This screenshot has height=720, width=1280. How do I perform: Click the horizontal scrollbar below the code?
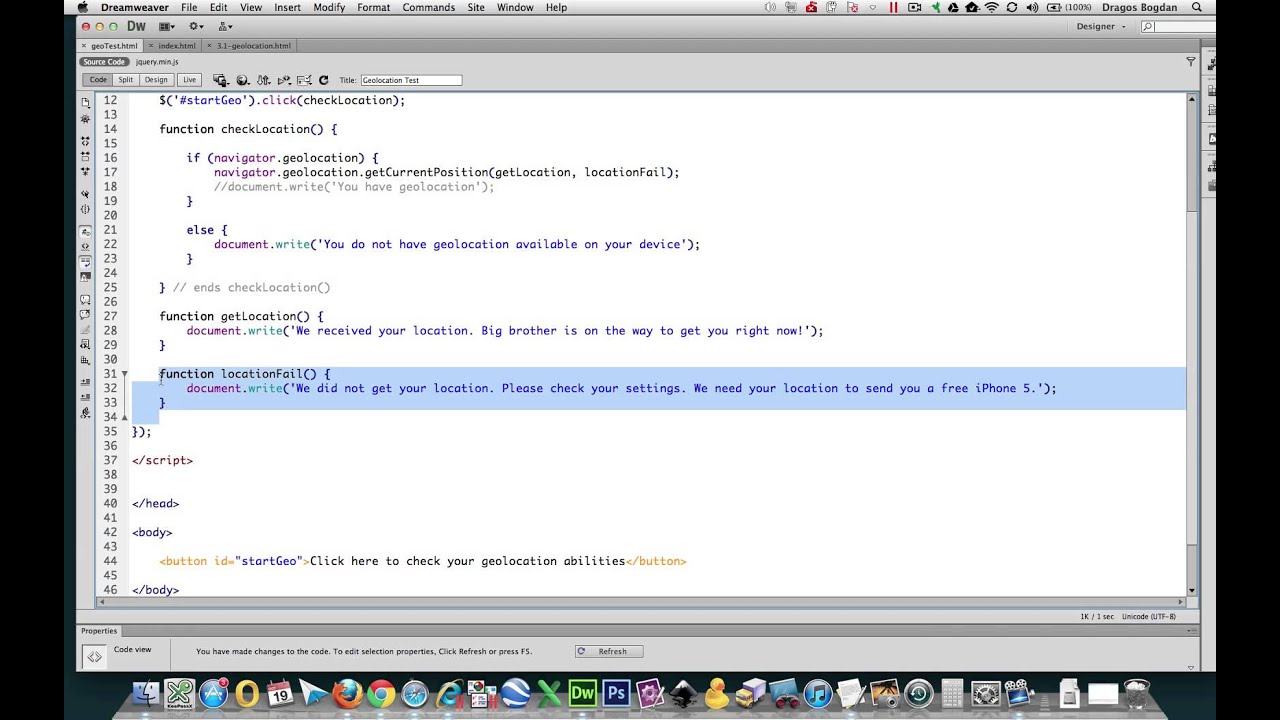(x=640, y=602)
